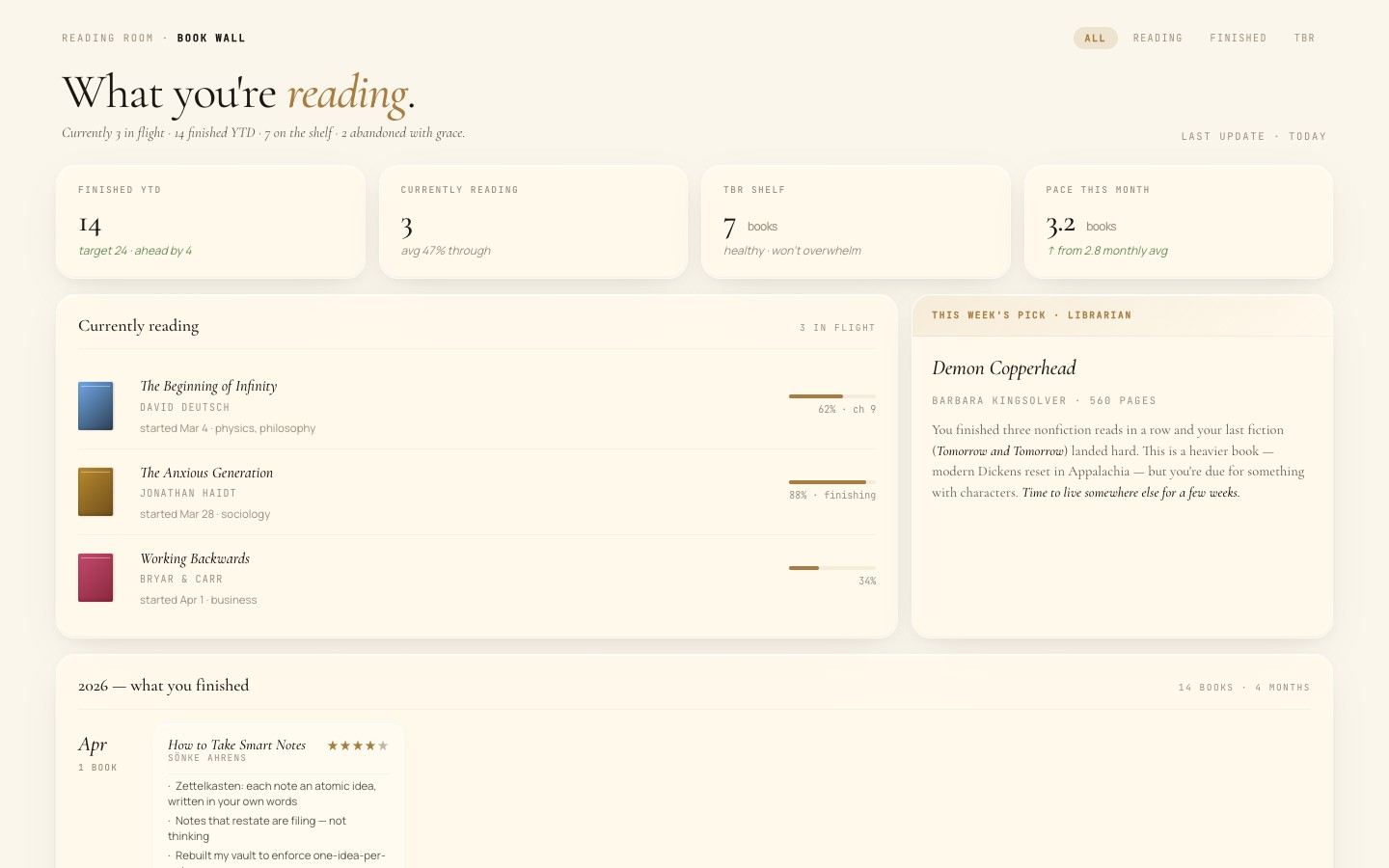The image size is (1389, 868).
Task: Click the 'LAST UPDATE · TODAY' label
Action: pyautogui.click(x=1254, y=137)
